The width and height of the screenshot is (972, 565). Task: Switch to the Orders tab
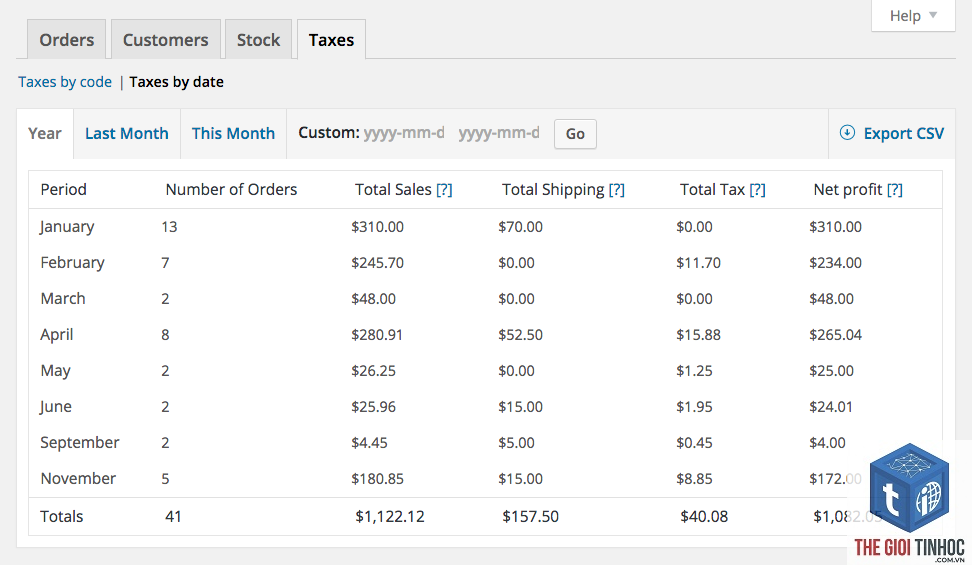tap(66, 40)
